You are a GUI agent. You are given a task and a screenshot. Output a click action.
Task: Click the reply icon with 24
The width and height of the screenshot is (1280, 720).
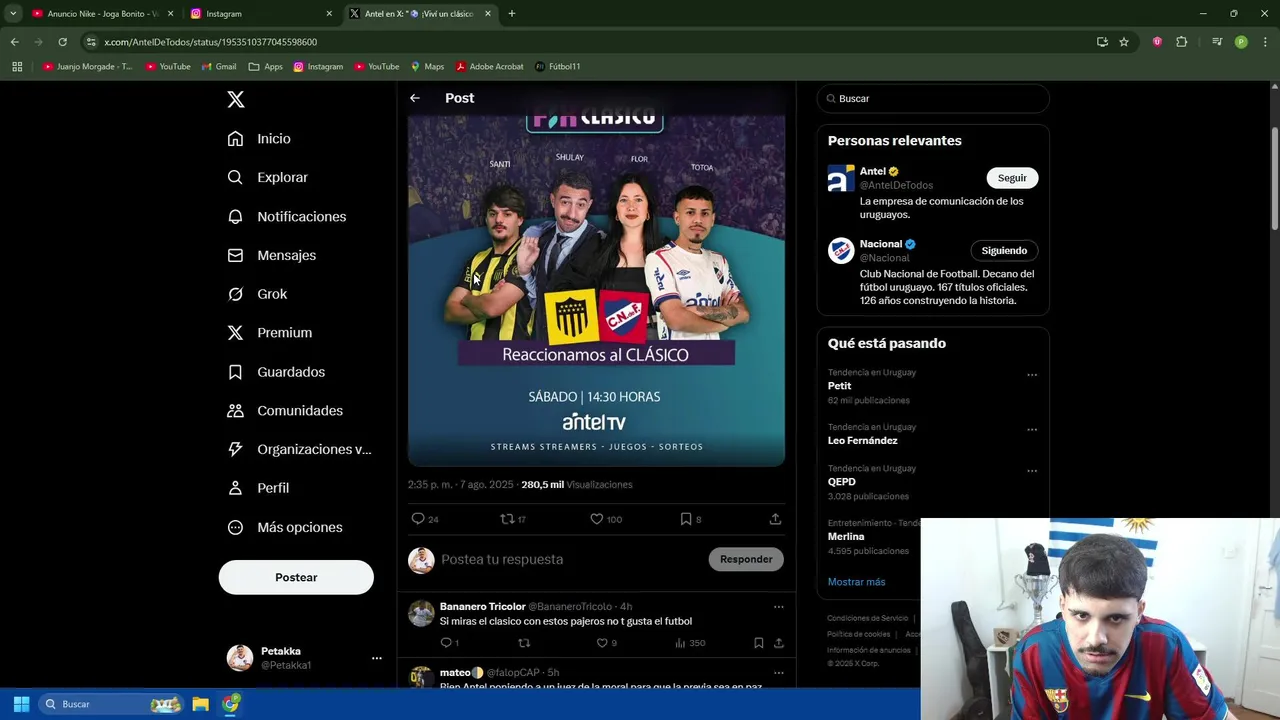point(418,519)
